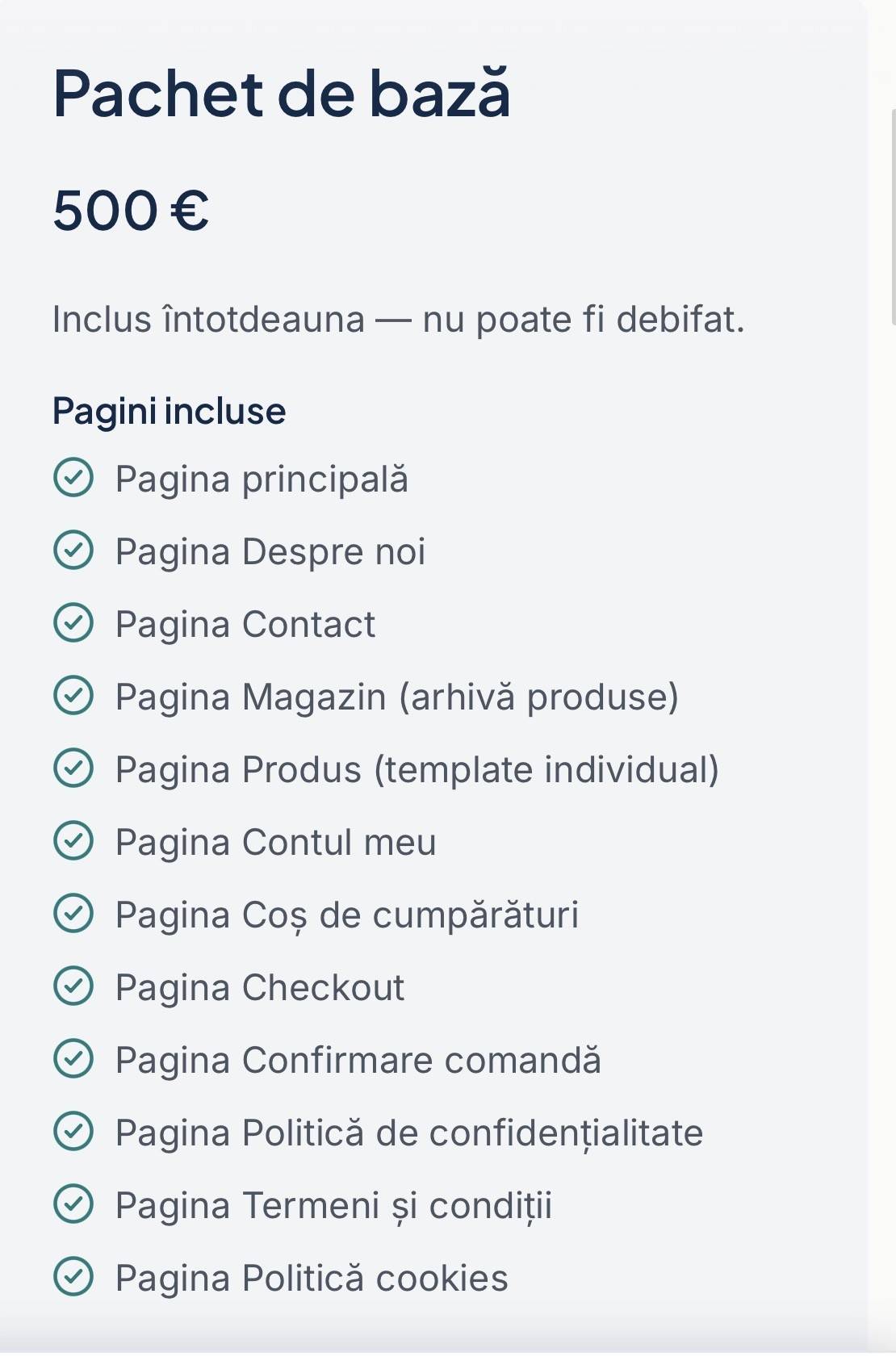Click the check circle next to Pagina Contul meu
The width and height of the screenshot is (896, 1365).
73,840
